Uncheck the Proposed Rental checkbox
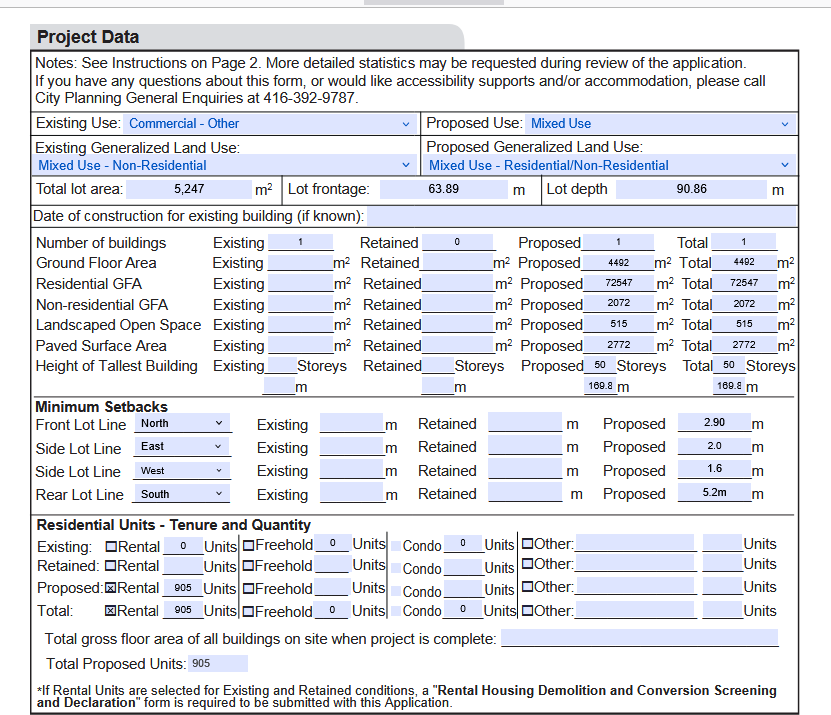 (111, 588)
